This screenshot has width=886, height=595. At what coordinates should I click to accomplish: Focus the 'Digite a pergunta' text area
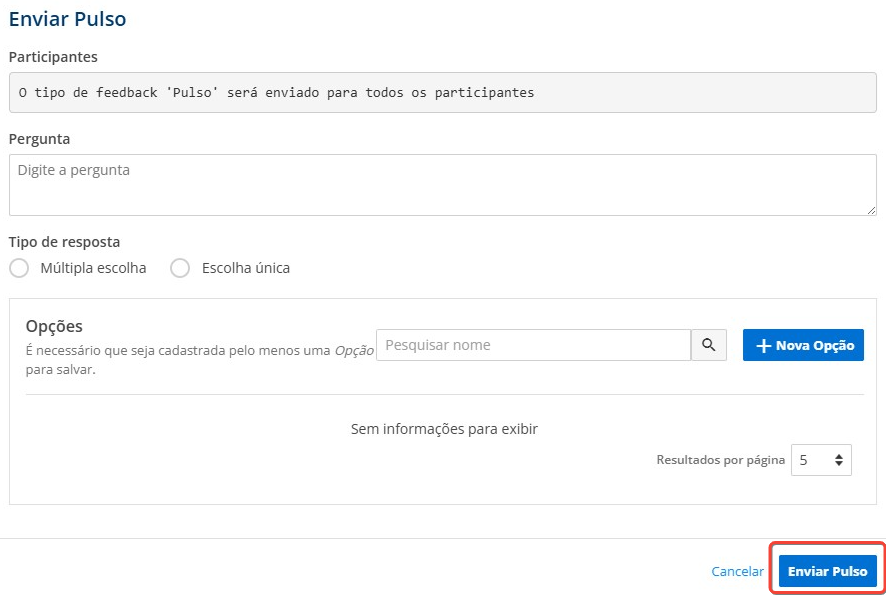click(x=442, y=185)
